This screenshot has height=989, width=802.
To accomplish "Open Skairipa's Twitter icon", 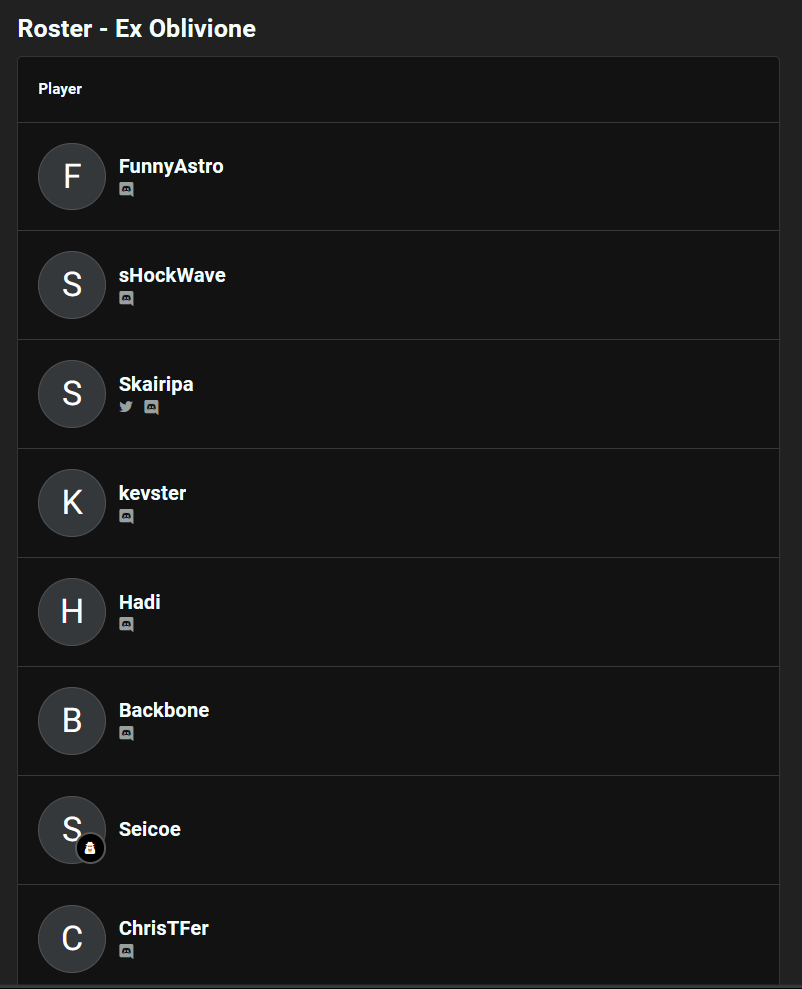I will 126,407.
